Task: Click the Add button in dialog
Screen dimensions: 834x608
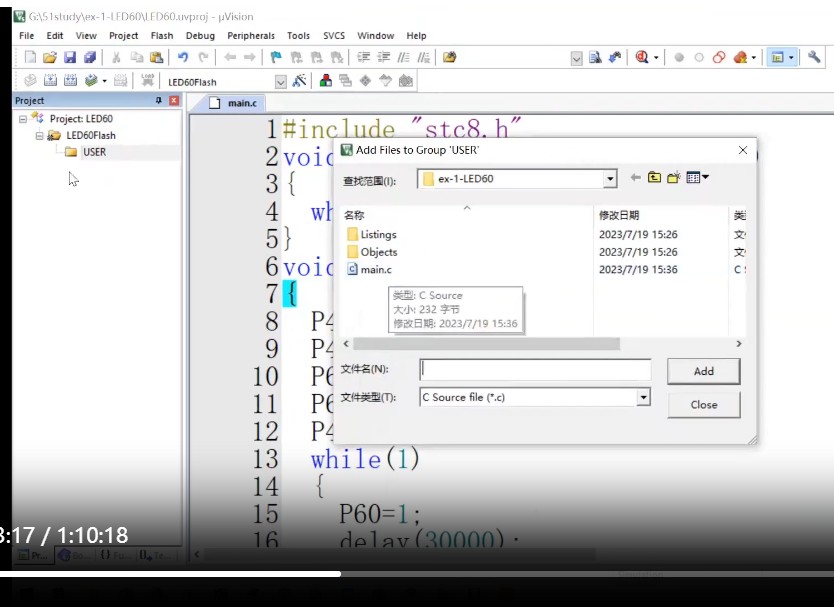Action: click(704, 371)
